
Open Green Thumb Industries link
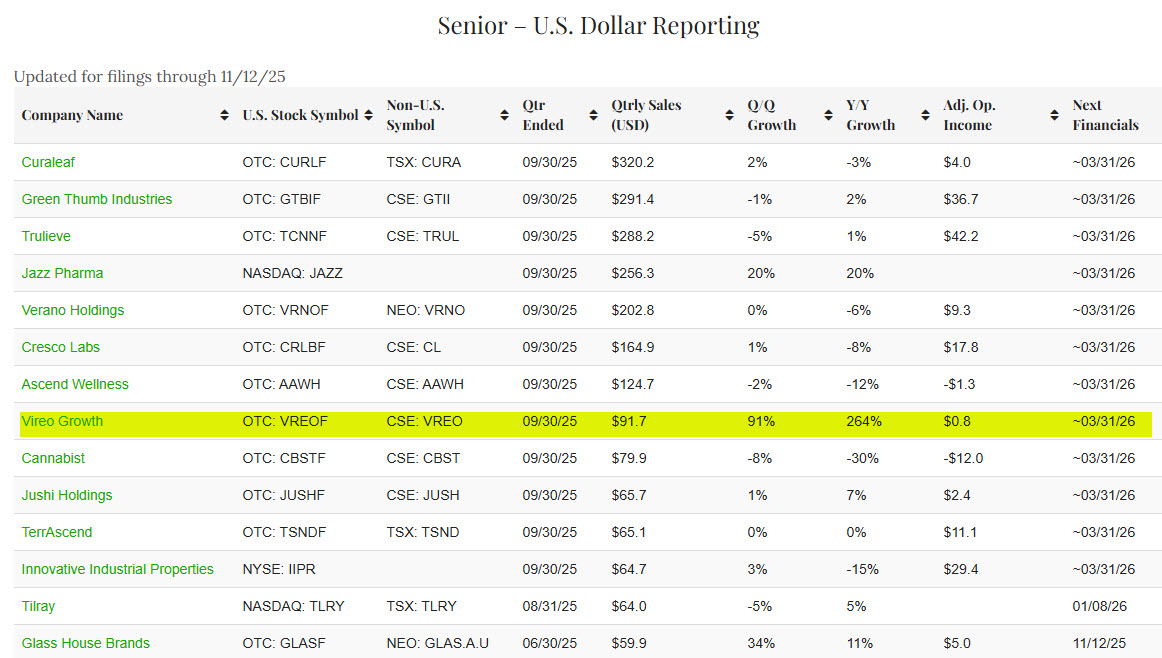[x=97, y=199]
